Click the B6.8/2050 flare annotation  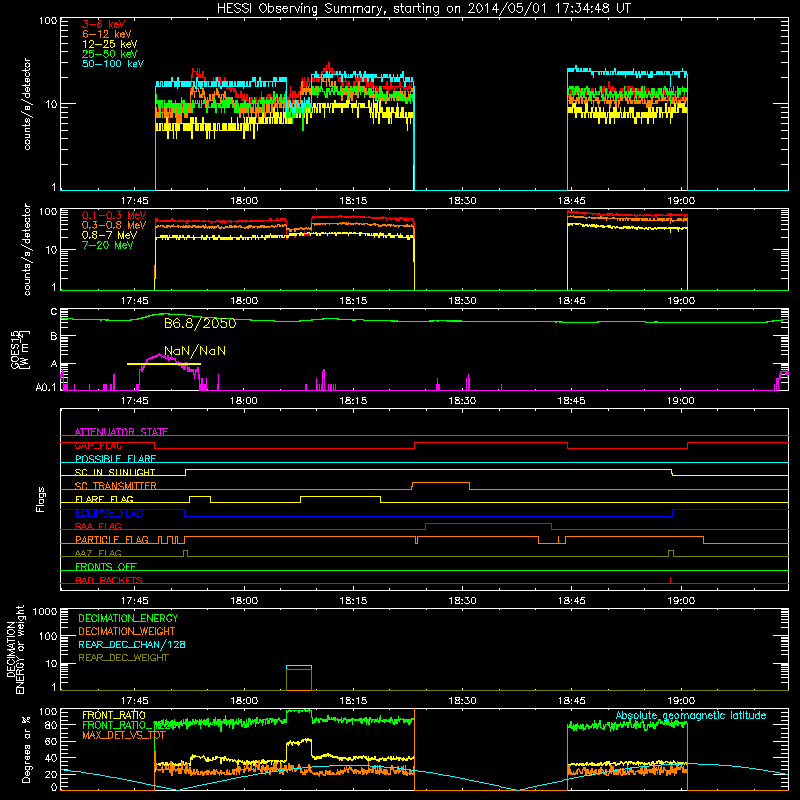[x=200, y=323]
